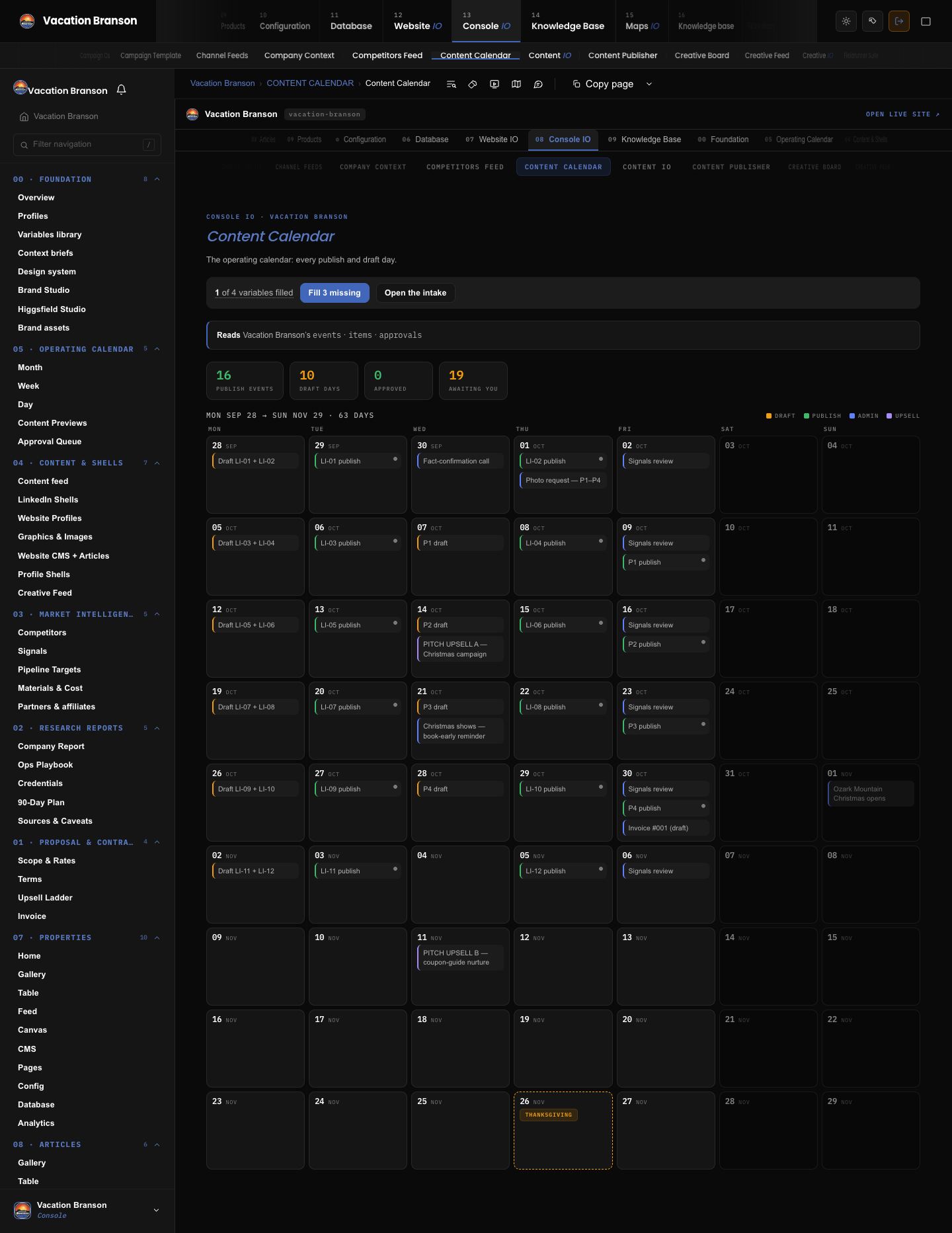Click the tags icon in top bar
952x1233 pixels.
pyautogui.click(x=873, y=21)
